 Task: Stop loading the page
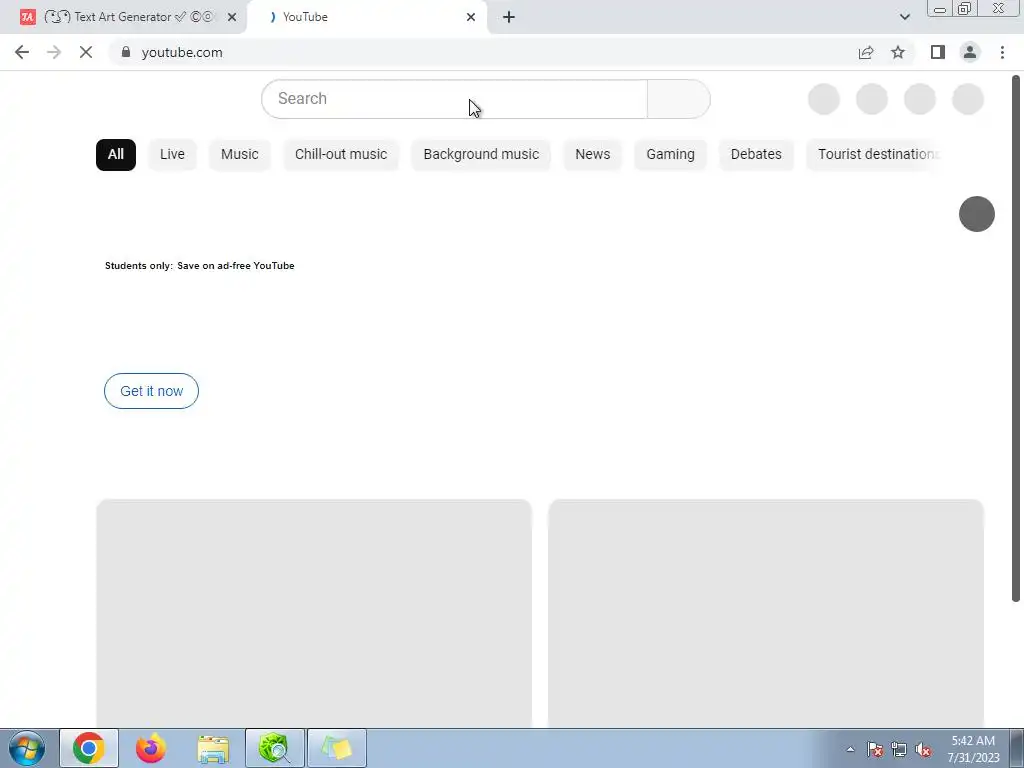[86, 52]
